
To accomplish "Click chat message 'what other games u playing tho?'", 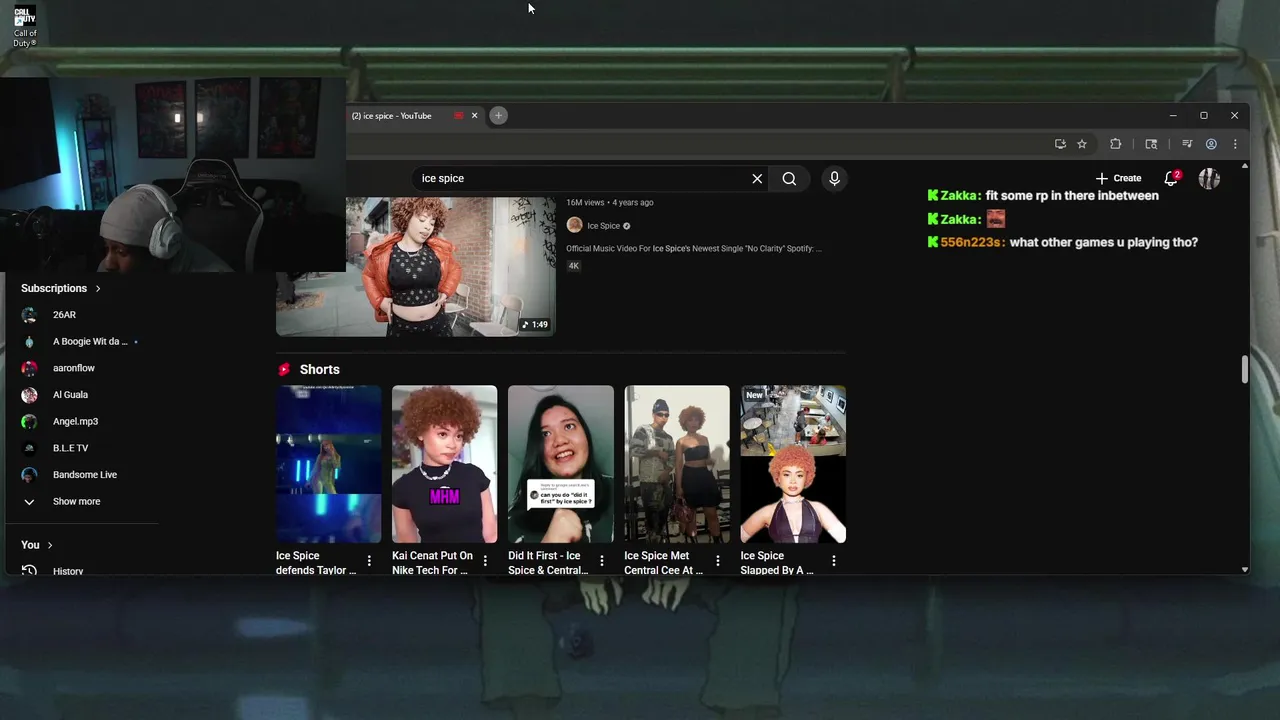I will [x=1104, y=242].
